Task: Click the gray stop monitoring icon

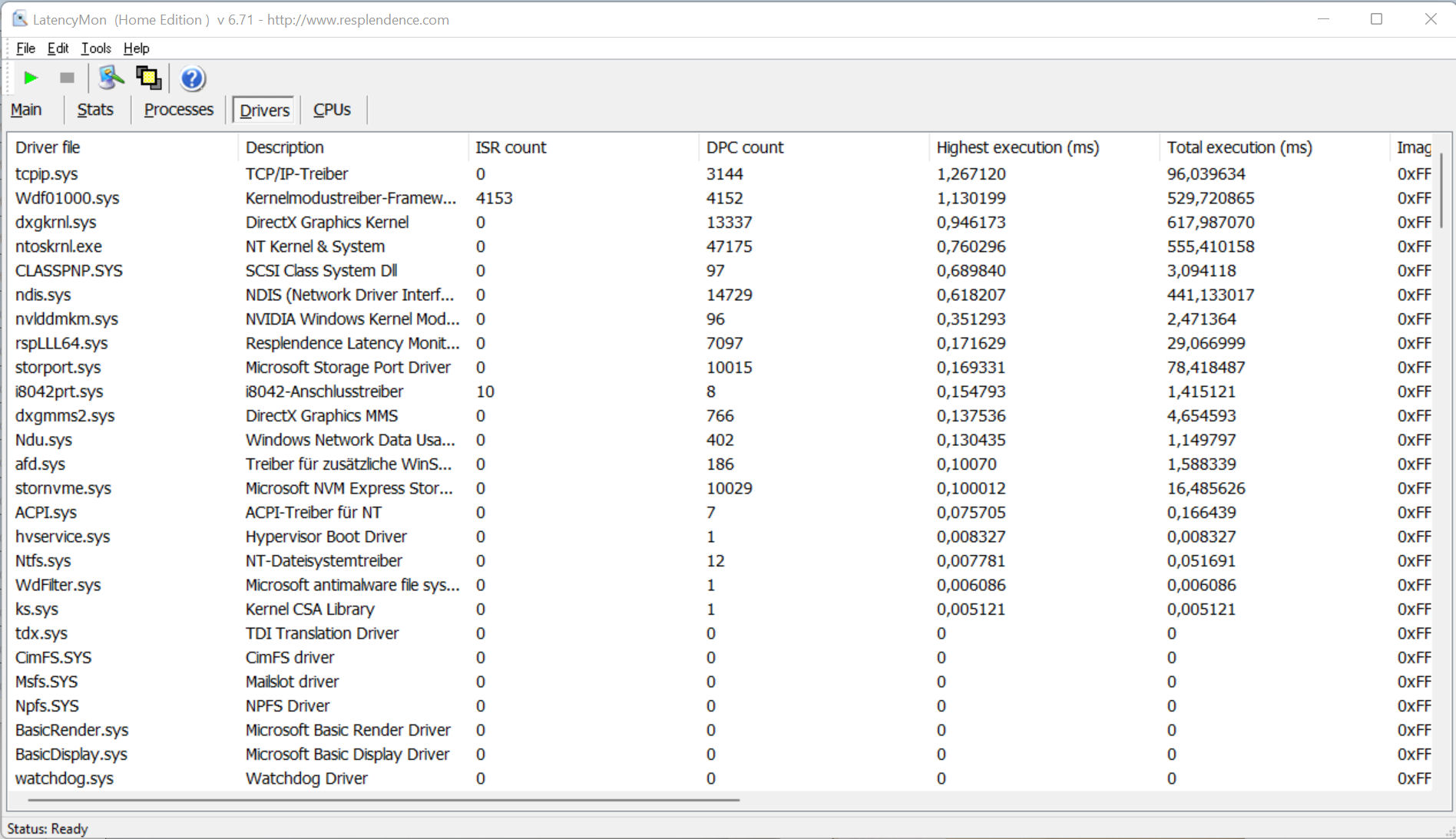Action: [67, 78]
